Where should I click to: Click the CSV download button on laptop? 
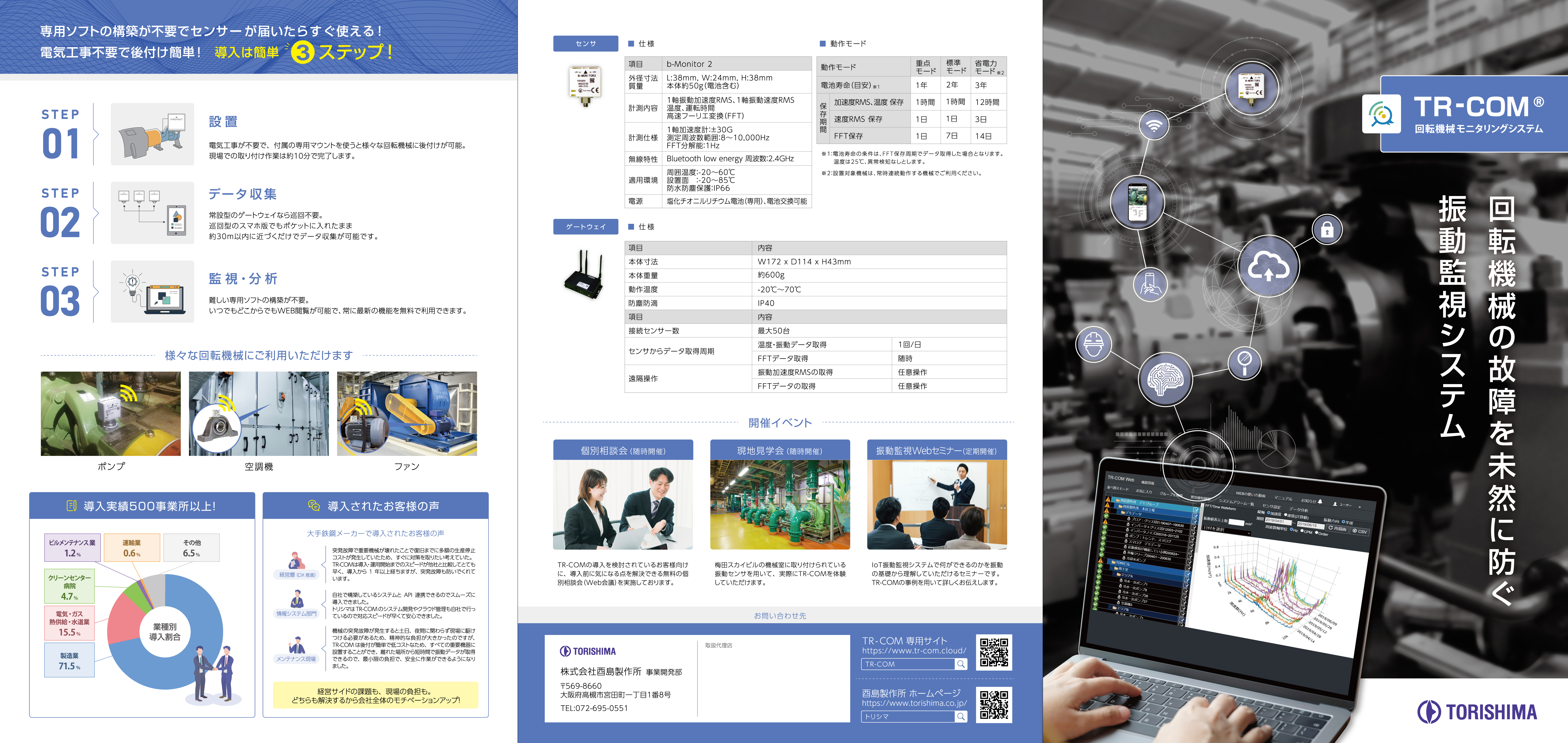pos(1360,532)
